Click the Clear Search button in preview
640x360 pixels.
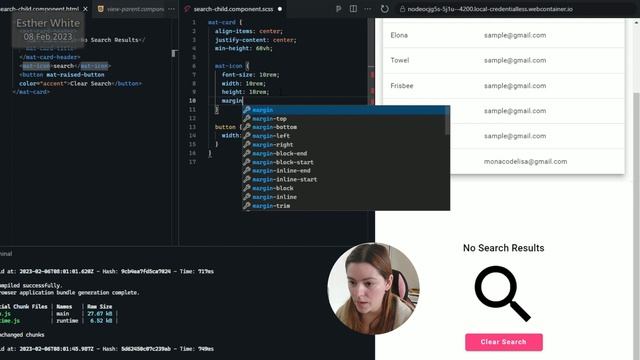click(x=504, y=342)
